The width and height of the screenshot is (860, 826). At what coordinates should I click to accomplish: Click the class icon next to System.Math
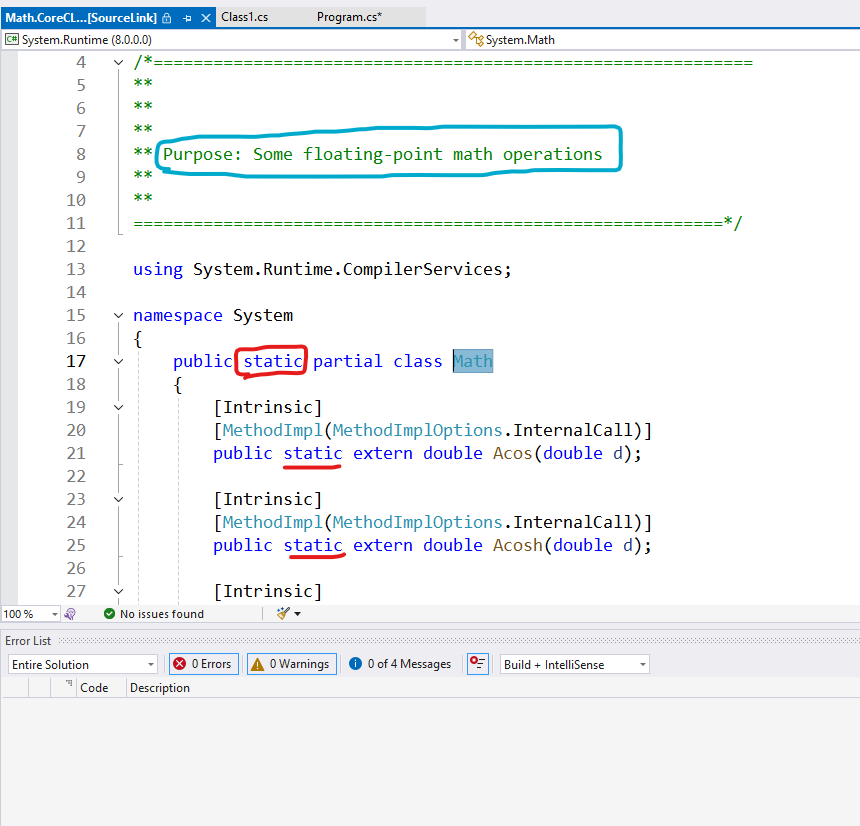[x=476, y=39]
